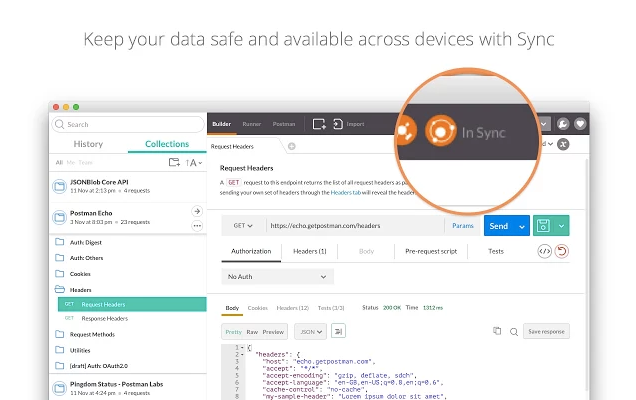Click the blue Send button
636x400 pixels.
[x=499, y=226]
